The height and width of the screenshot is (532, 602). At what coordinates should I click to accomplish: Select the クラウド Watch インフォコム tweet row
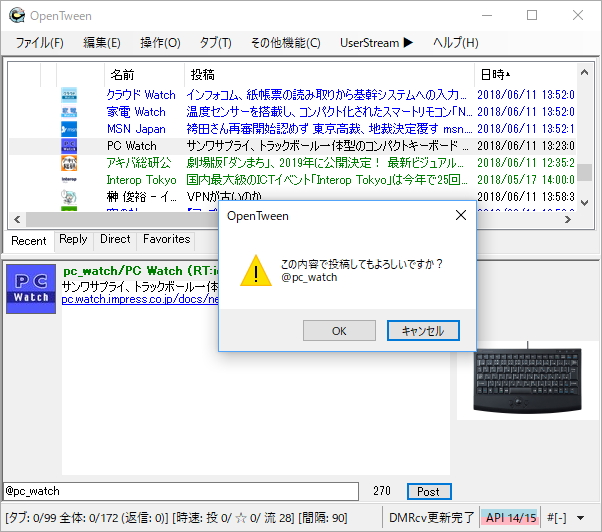coord(292,95)
